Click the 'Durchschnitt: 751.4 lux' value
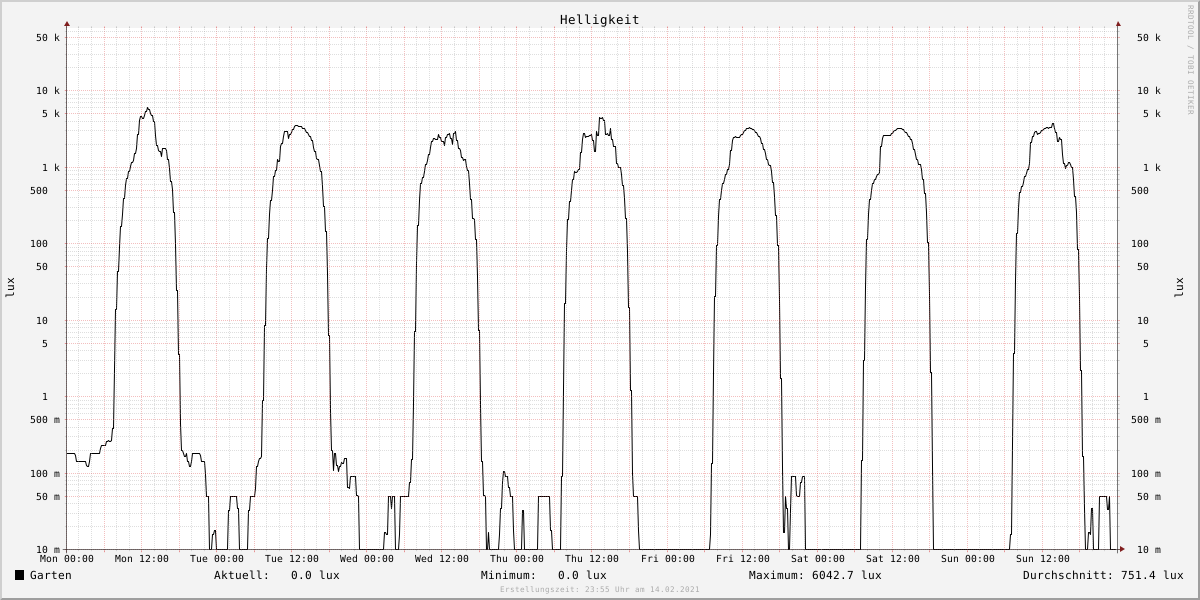The height and width of the screenshot is (600, 1200). tap(1103, 575)
